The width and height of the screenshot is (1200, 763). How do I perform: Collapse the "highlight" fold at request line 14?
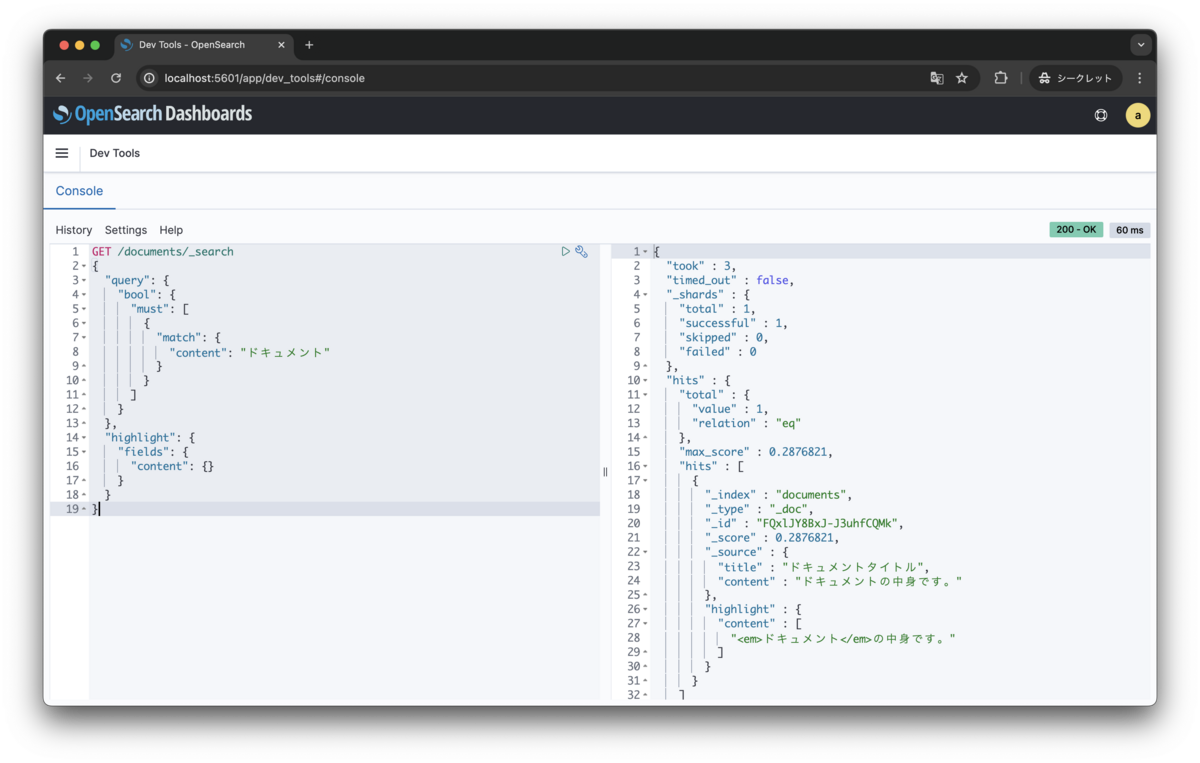pos(84,438)
